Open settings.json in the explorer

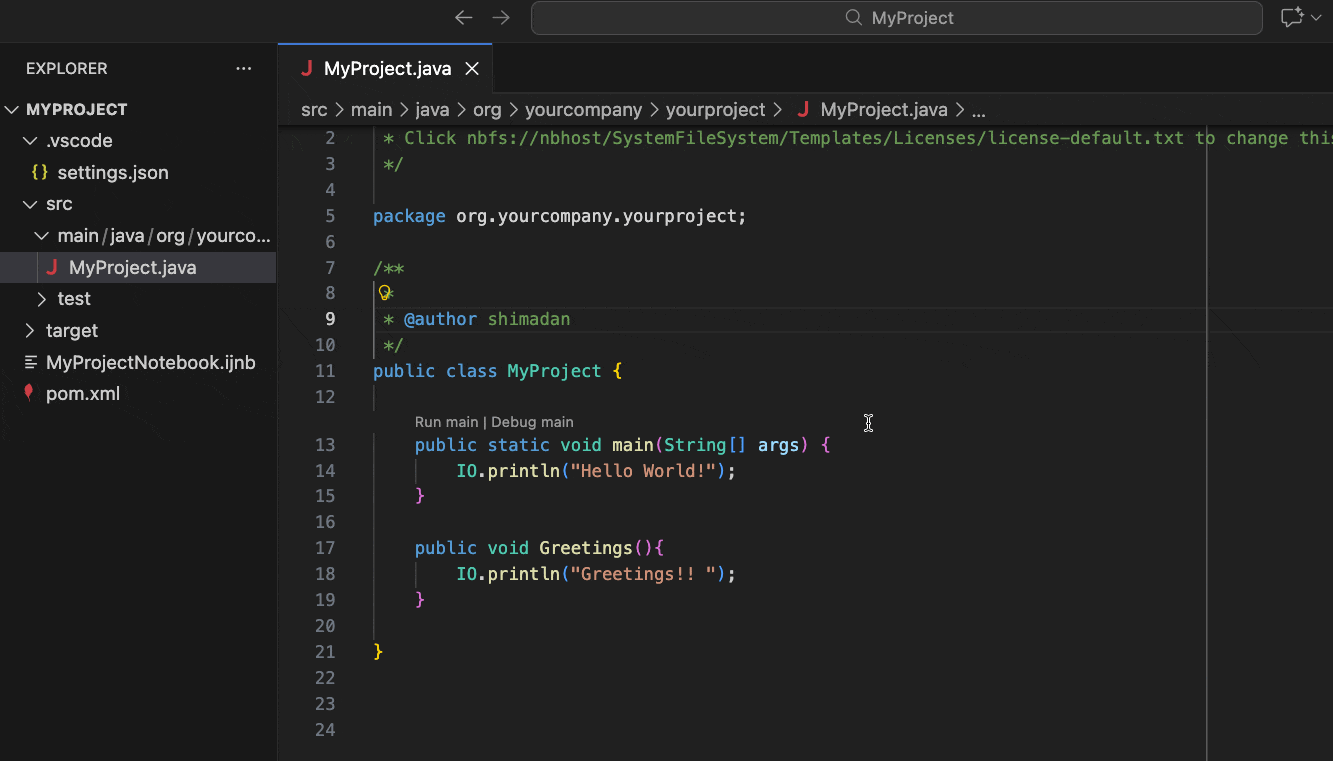(113, 172)
